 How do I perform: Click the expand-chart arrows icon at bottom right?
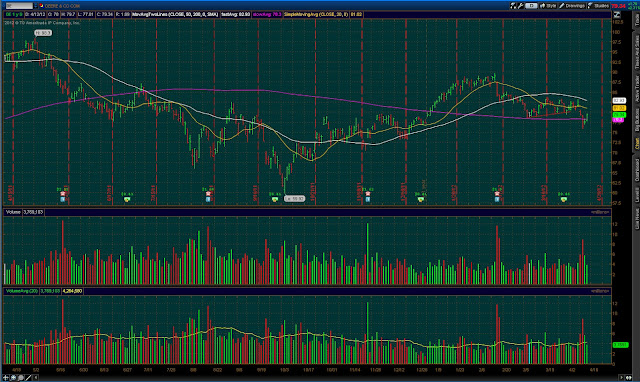click(629, 378)
